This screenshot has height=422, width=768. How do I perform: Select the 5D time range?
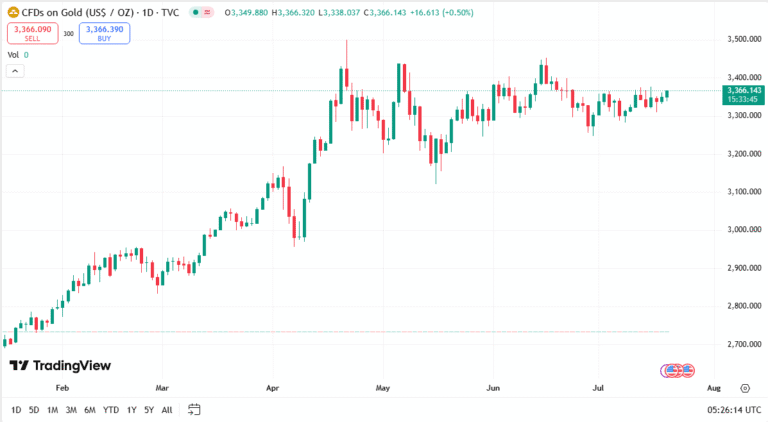(34, 410)
